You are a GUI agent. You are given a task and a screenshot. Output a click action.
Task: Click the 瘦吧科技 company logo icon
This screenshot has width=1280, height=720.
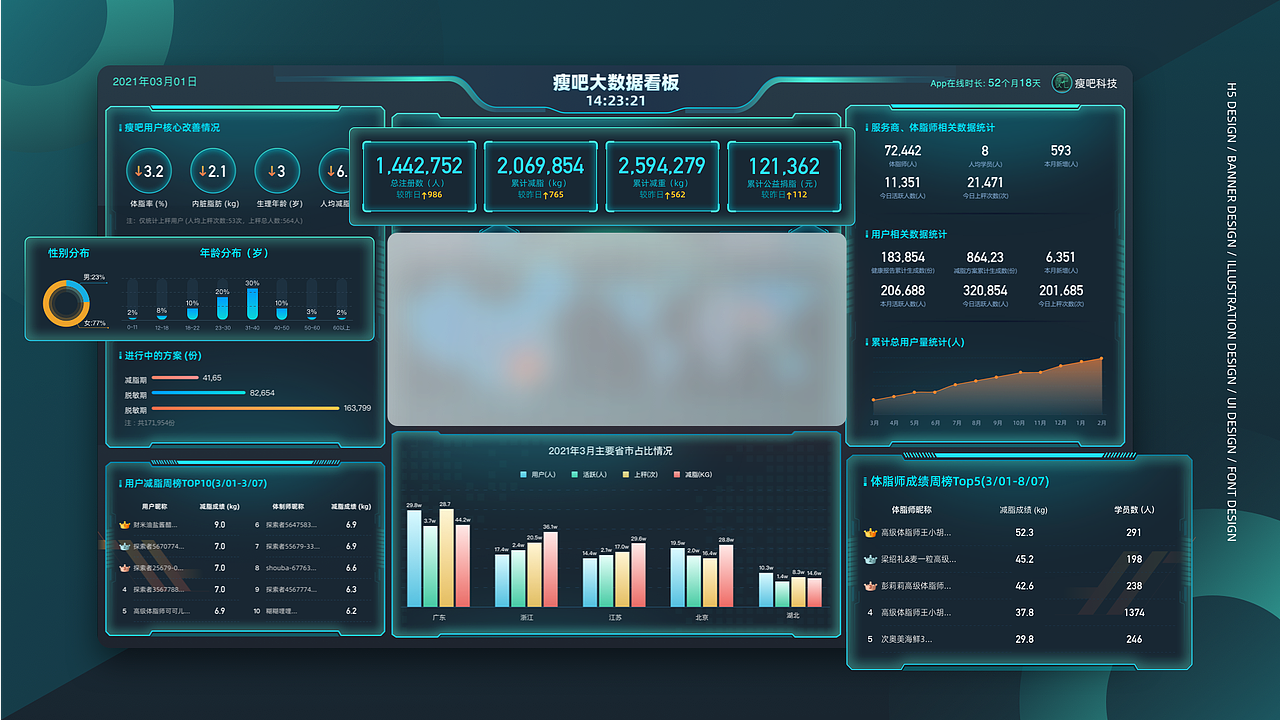[1062, 84]
